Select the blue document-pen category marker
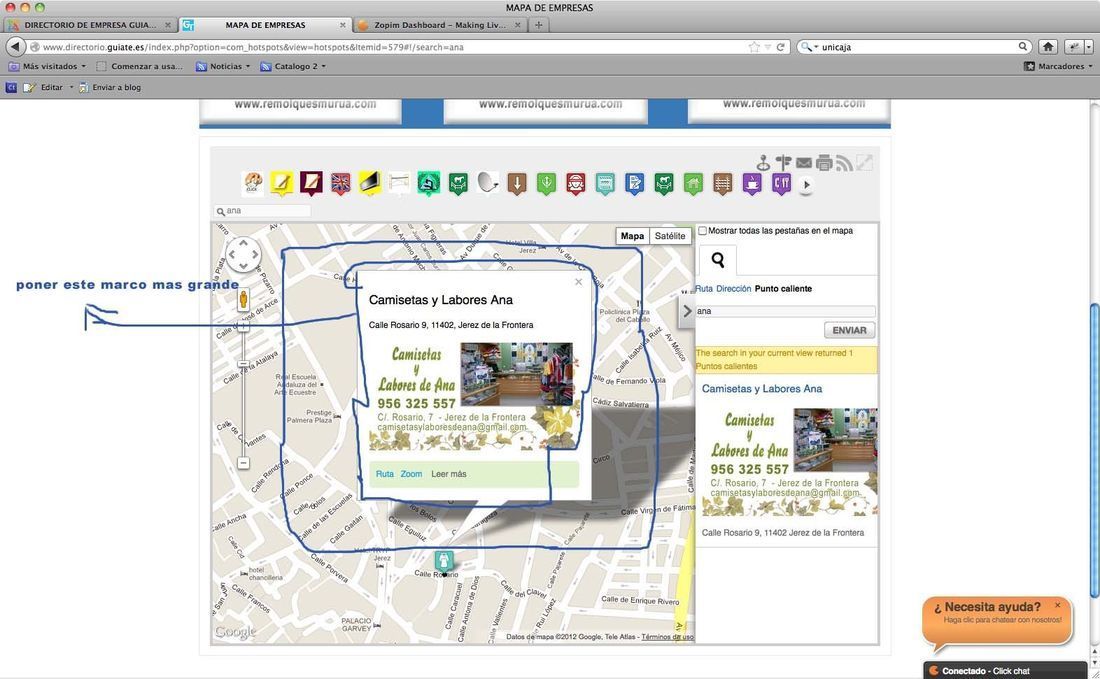 [x=634, y=183]
